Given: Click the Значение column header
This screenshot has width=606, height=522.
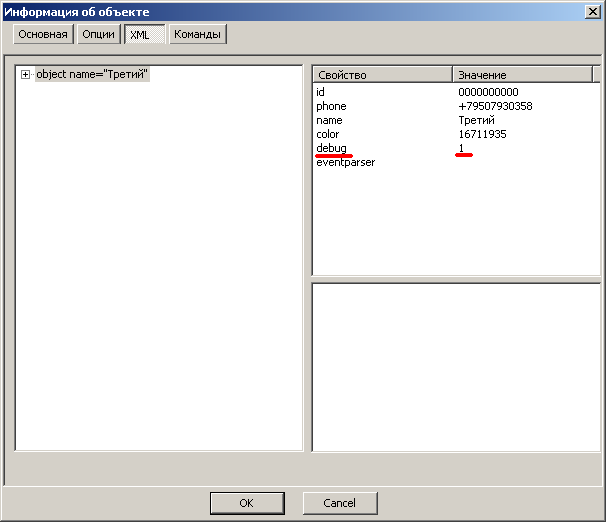Looking at the screenshot, I should pyautogui.click(x=522, y=75).
